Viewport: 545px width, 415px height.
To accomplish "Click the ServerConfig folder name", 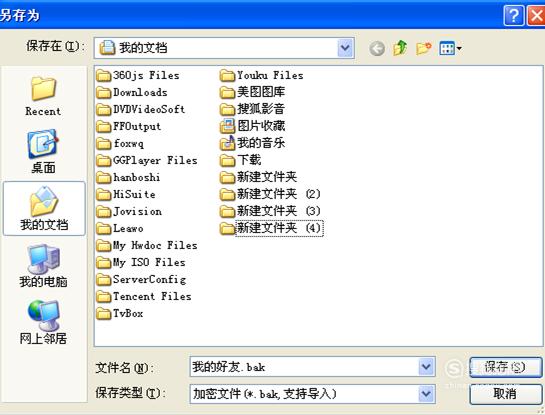I will click(149, 280).
